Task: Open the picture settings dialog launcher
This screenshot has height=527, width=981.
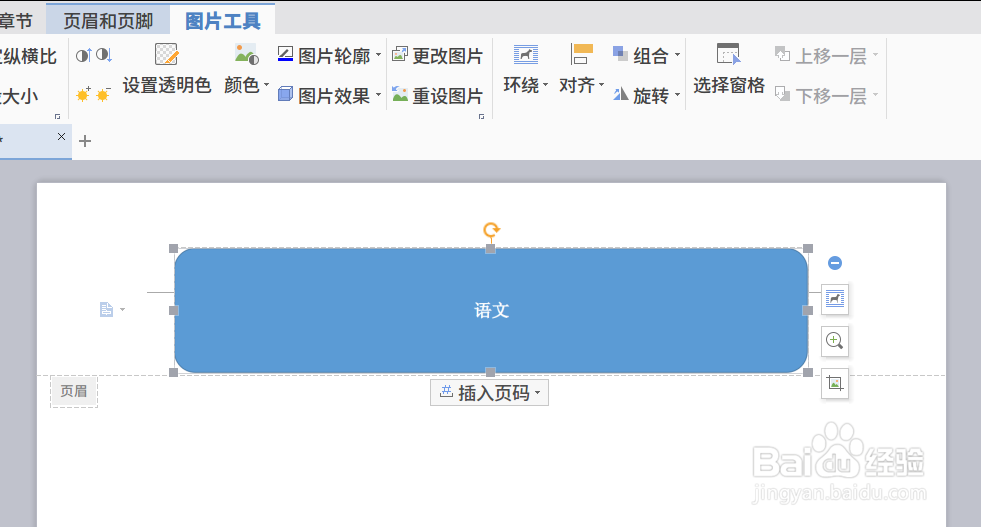Action: [x=481, y=116]
